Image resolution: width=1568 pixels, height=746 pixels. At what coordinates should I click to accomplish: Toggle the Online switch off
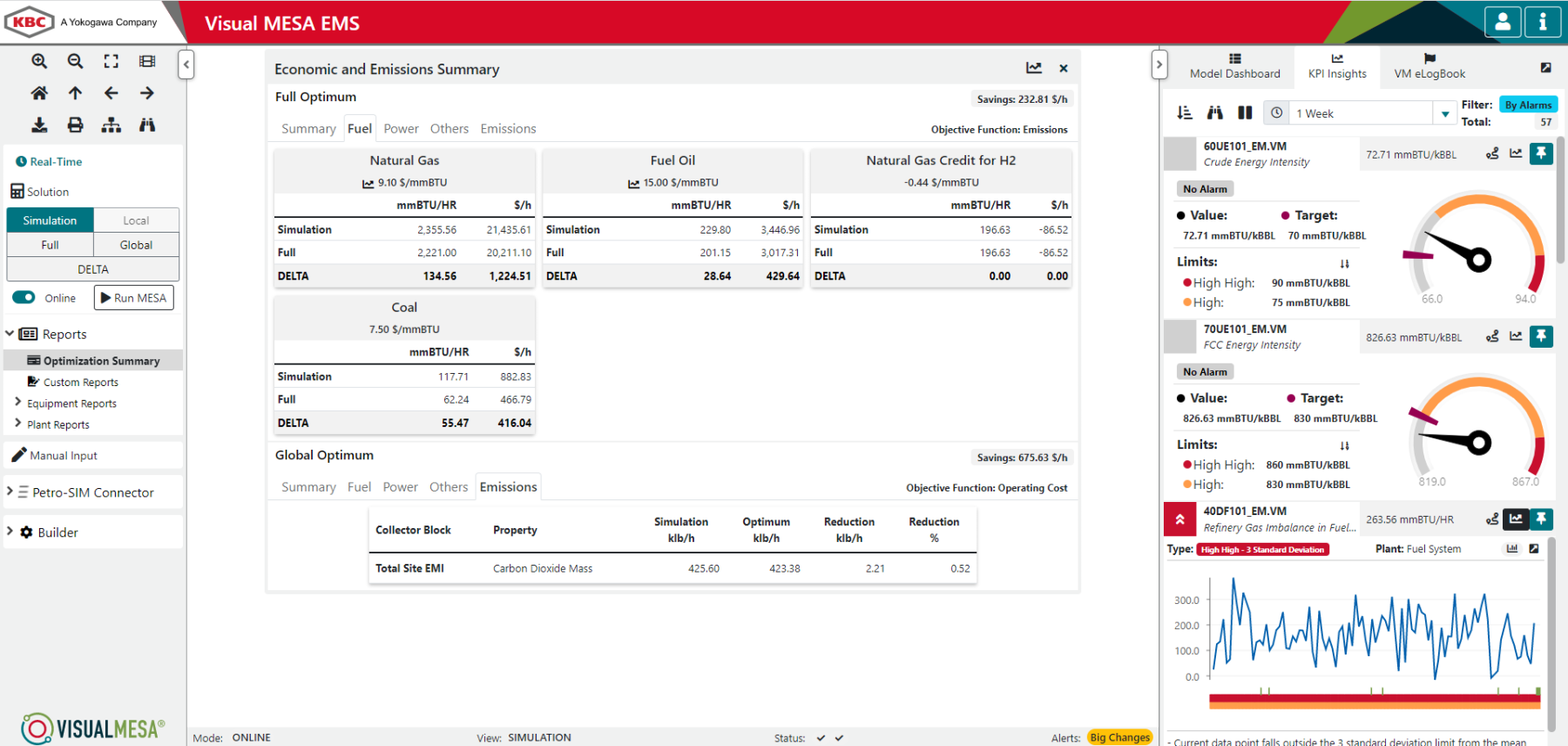click(24, 298)
